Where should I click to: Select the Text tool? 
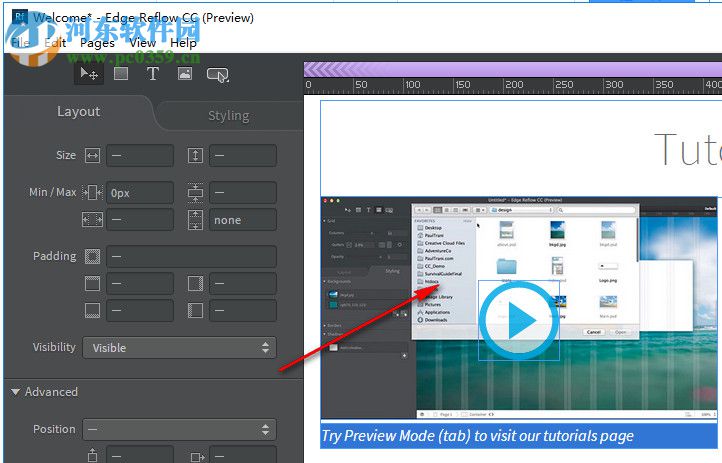pos(152,74)
